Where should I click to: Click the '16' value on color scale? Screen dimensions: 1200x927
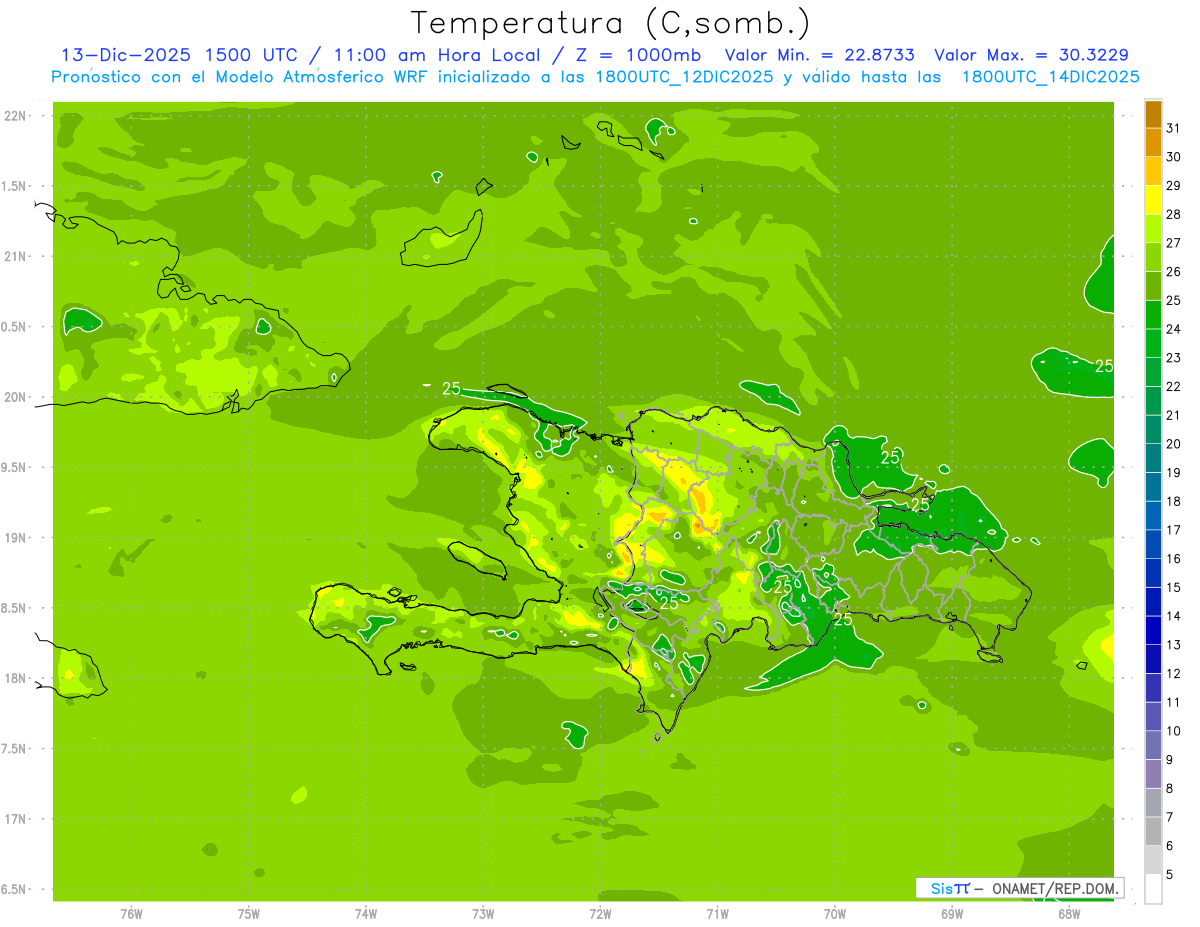click(x=1173, y=559)
